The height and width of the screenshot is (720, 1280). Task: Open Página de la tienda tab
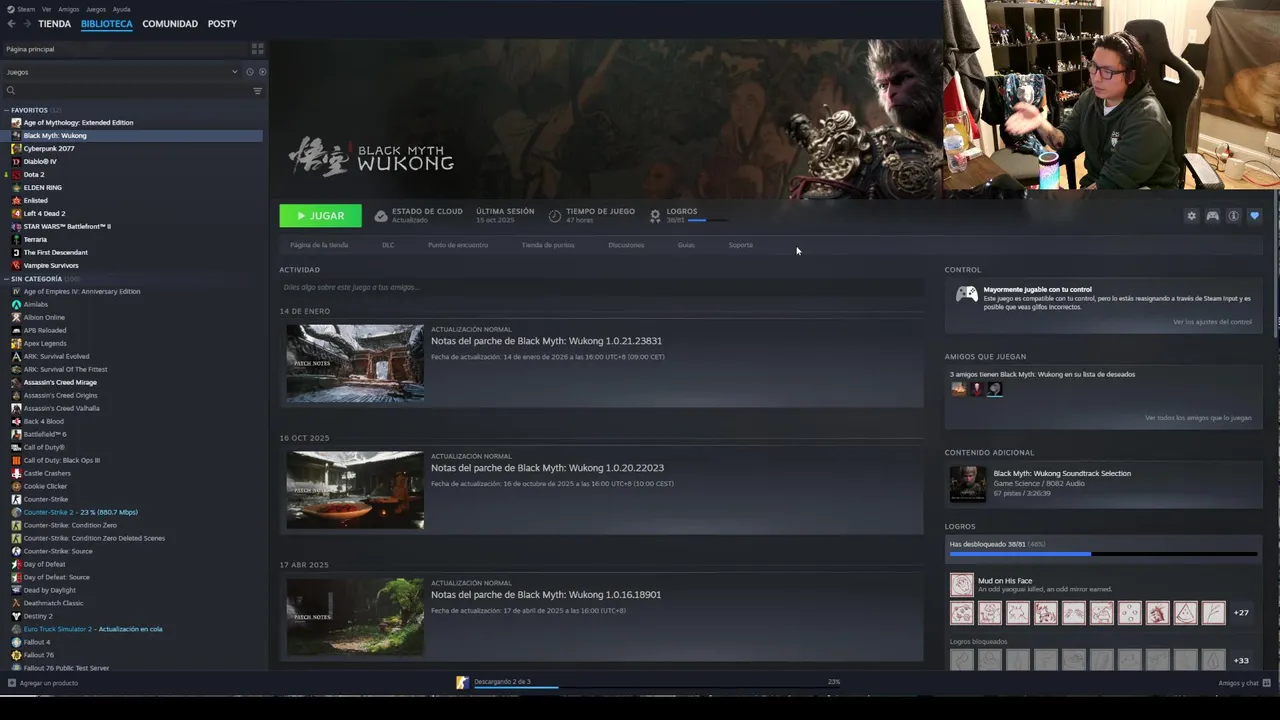click(x=319, y=245)
